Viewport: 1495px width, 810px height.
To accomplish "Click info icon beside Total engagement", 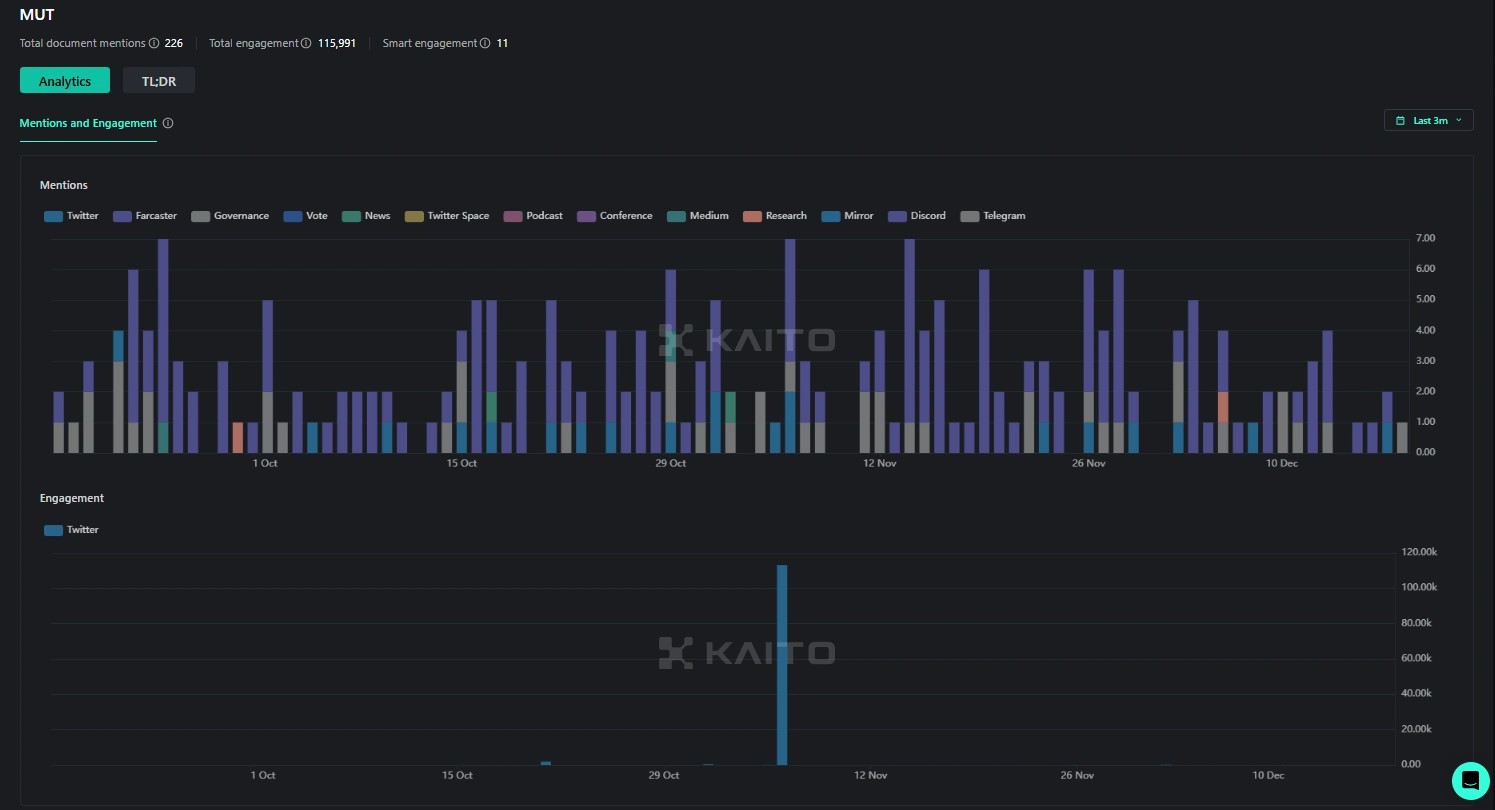I will pos(306,43).
